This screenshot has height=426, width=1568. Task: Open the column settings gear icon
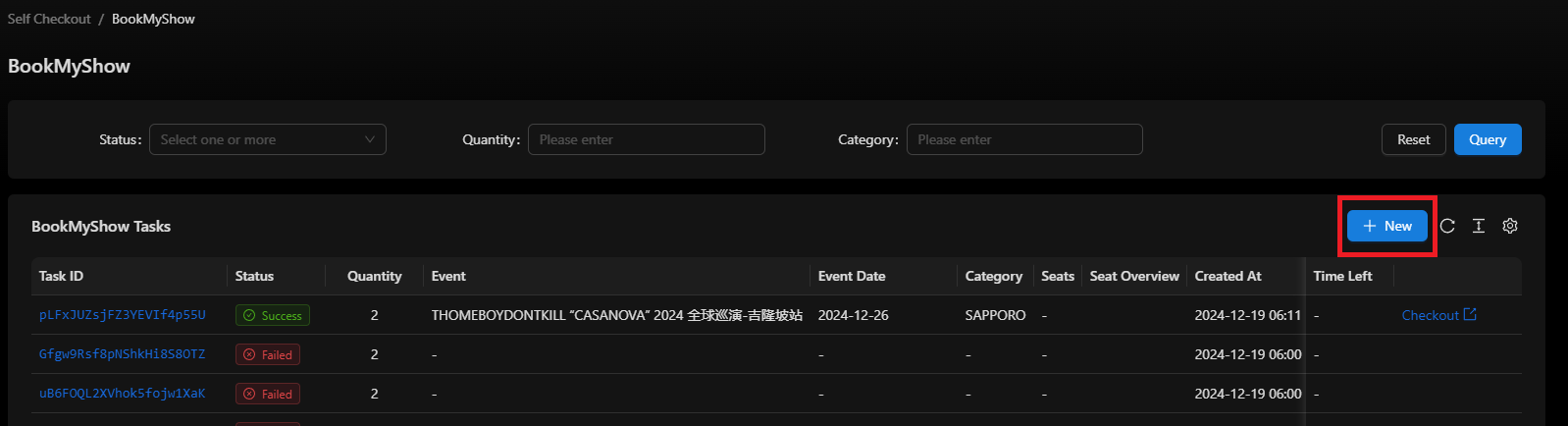[x=1510, y=226]
